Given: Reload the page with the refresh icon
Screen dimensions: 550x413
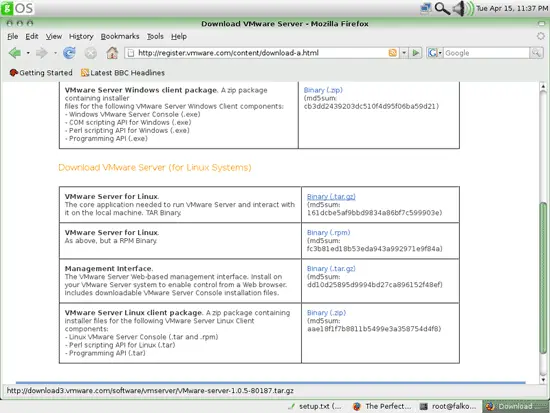Looking at the screenshot, I should [x=69, y=53].
